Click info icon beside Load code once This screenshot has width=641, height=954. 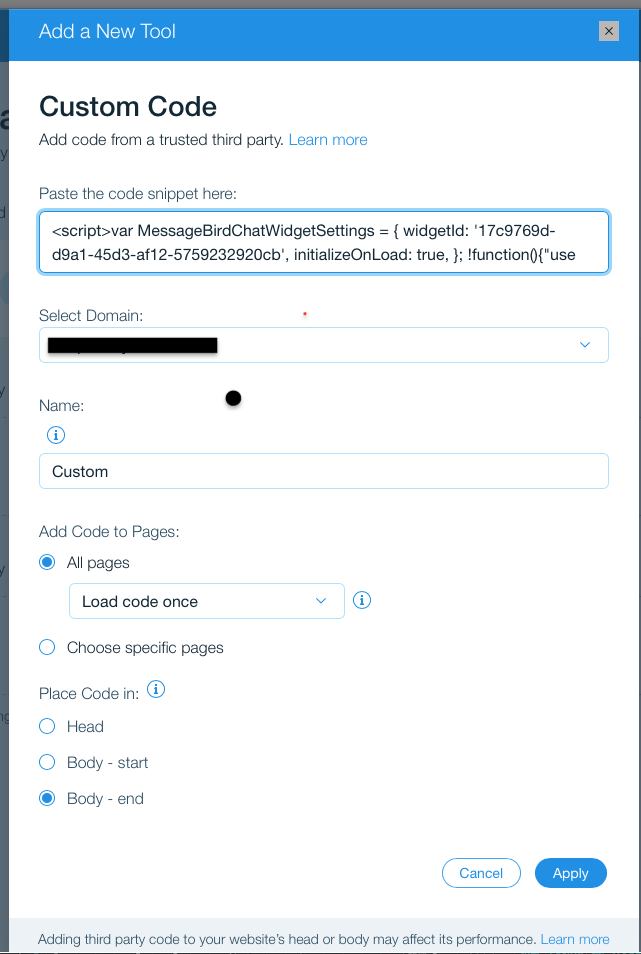click(363, 600)
